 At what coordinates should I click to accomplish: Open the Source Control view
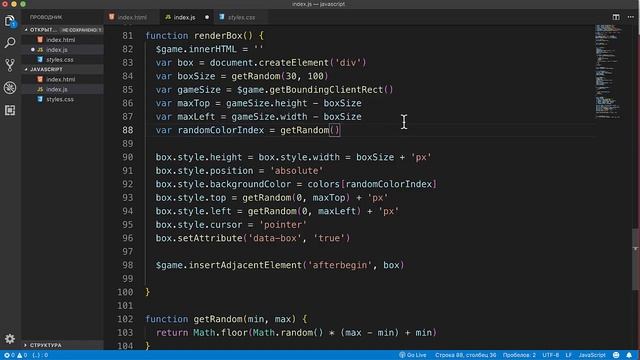pyautogui.click(x=10, y=65)
